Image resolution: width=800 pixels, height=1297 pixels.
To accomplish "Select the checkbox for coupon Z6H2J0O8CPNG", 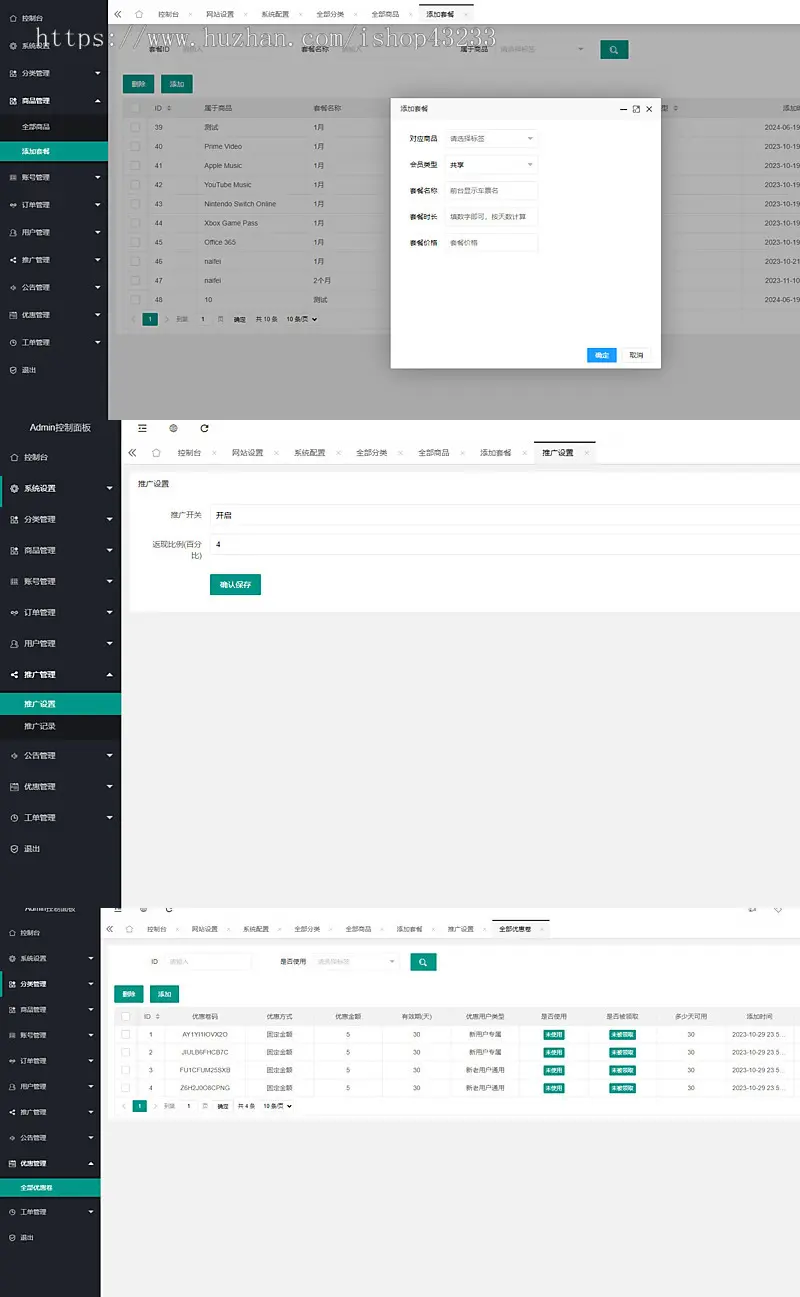I will tap(126, 1087).
